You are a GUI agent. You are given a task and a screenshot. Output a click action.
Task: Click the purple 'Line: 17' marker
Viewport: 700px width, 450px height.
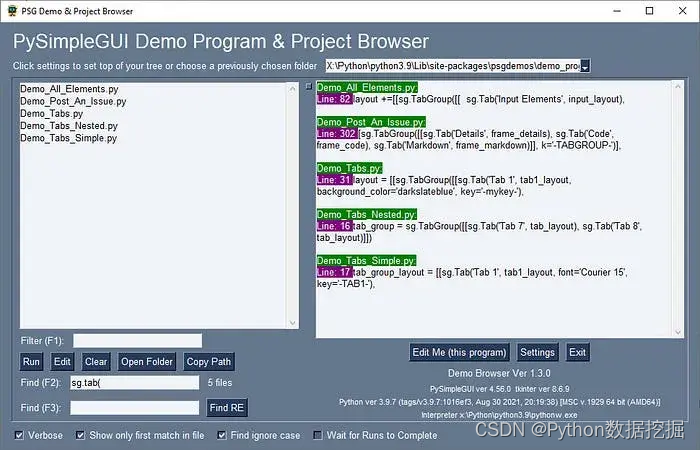[334, 272]
